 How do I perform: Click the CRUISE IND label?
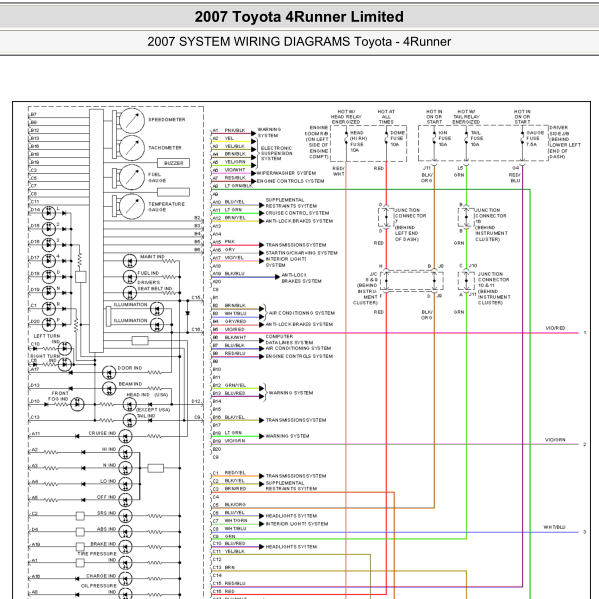(x=102, y=433)
